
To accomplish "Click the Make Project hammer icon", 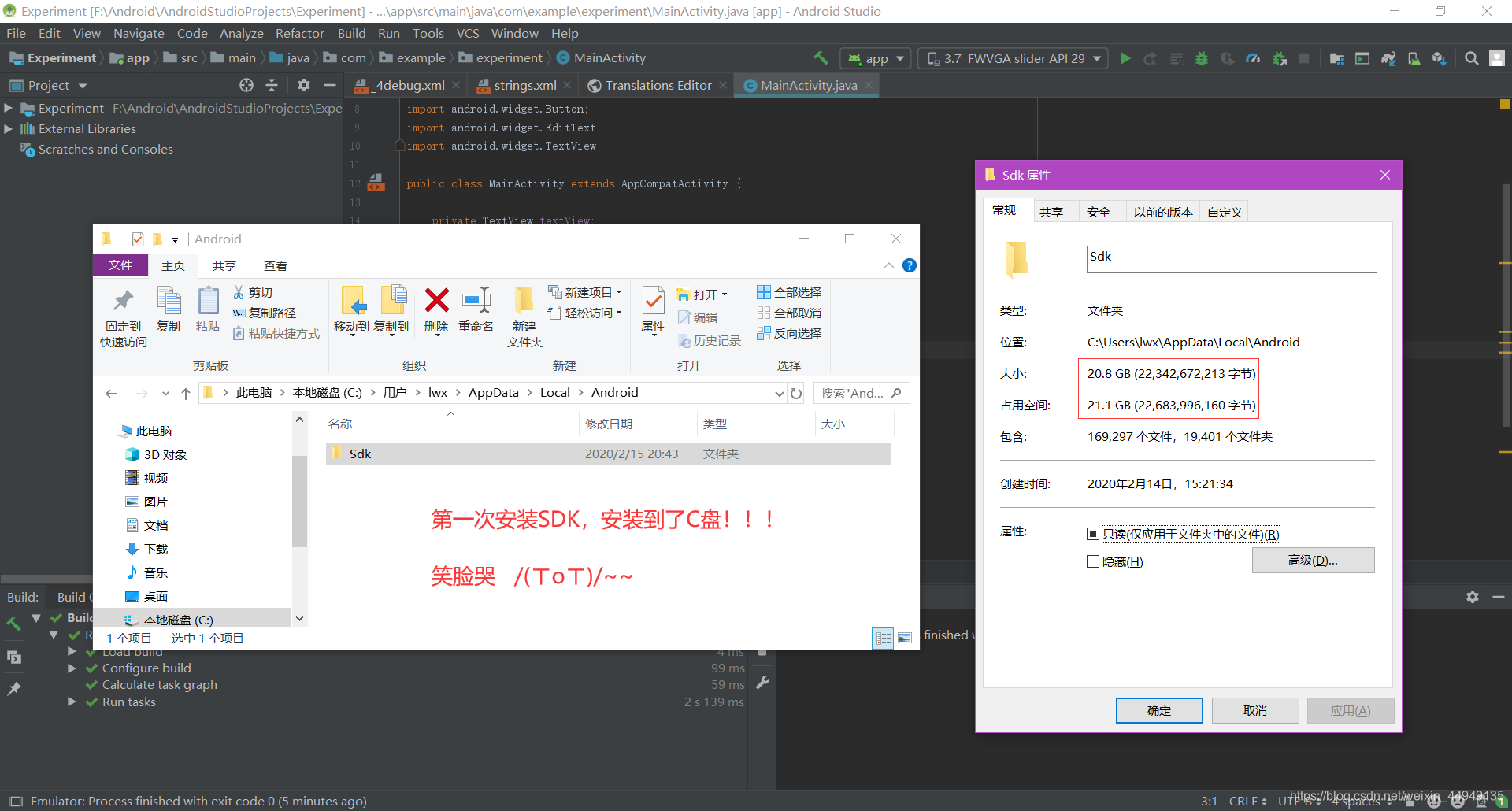I will coord(821,58).
